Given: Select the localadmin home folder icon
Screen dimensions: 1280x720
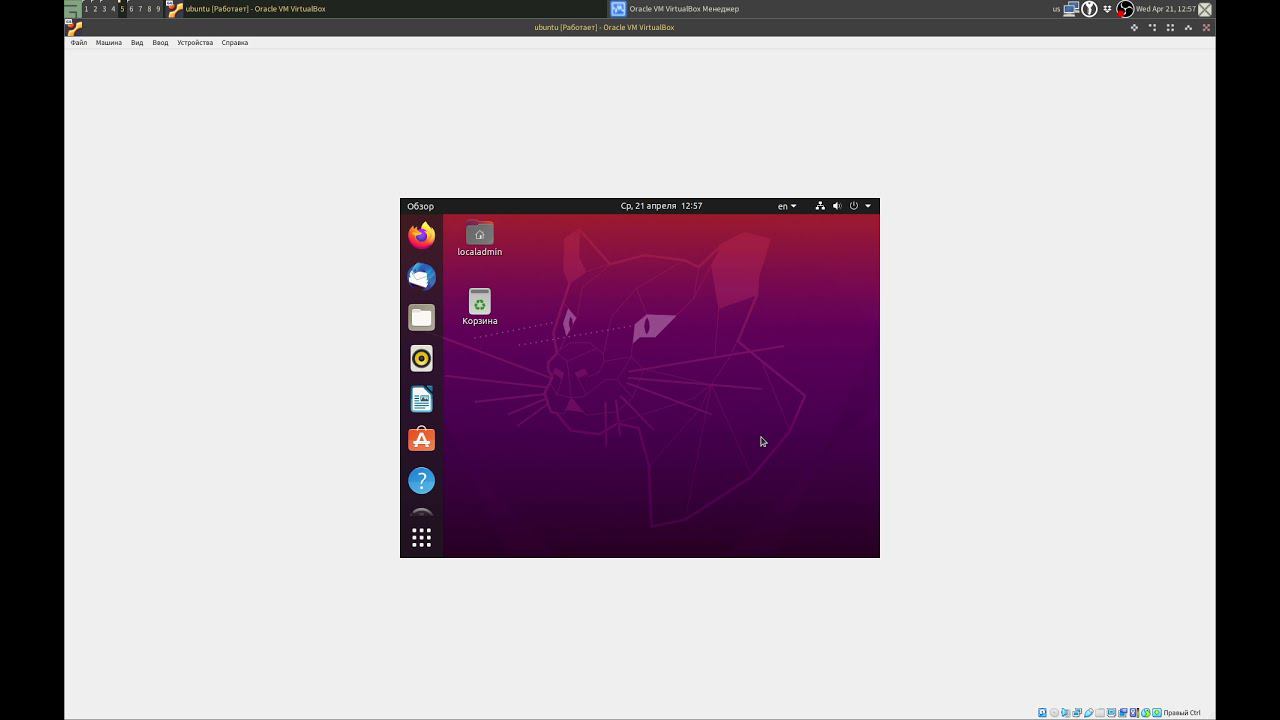Looking at the screenshot, I should [x=480, y=239].
